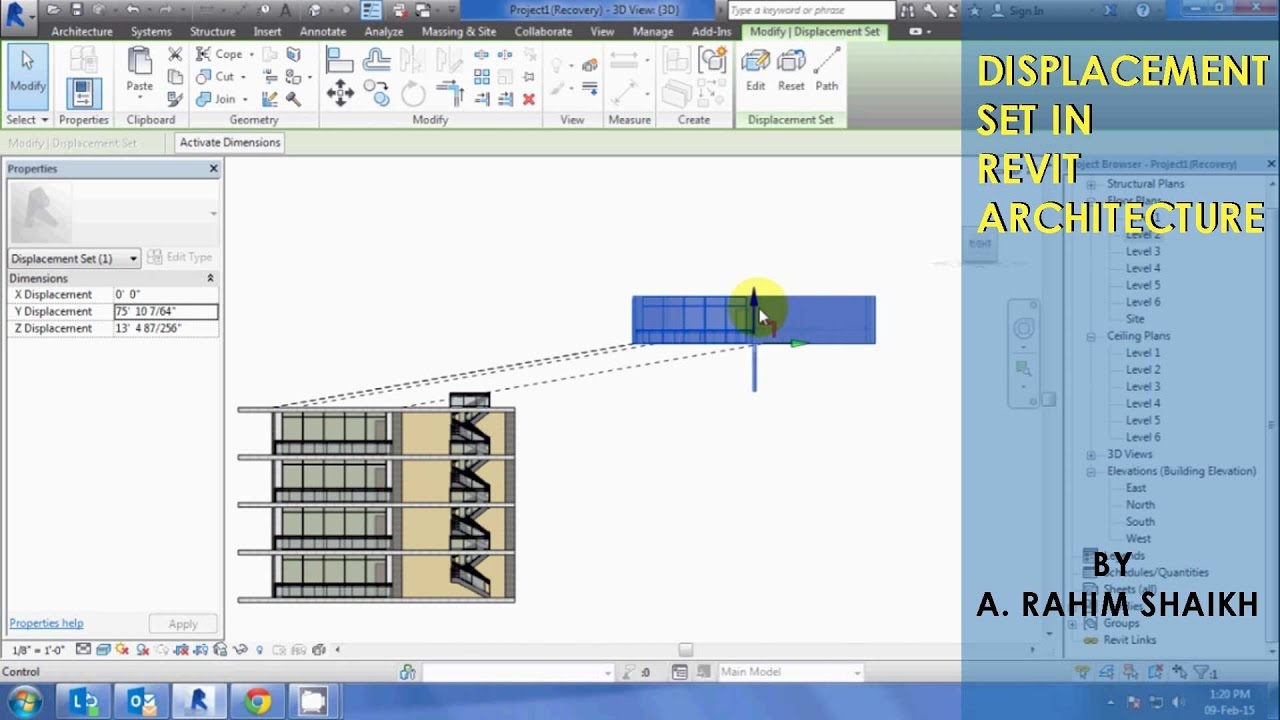Open Outlook from the taskbar

point(141,702)
